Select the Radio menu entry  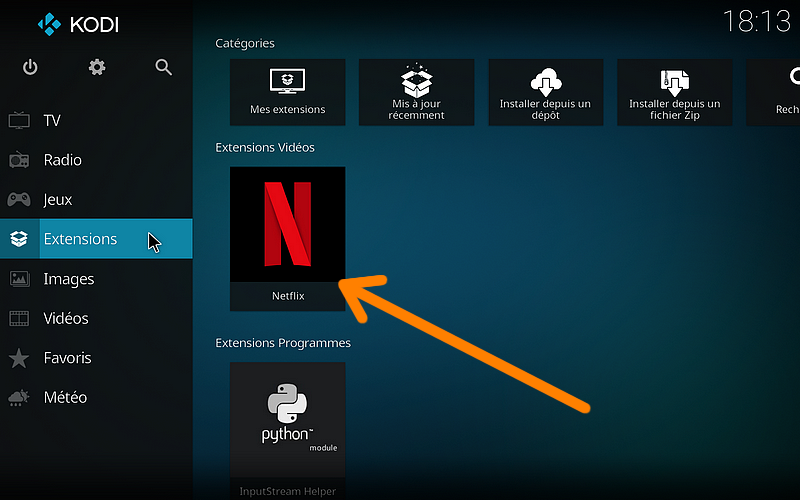[x=96, y=160]
